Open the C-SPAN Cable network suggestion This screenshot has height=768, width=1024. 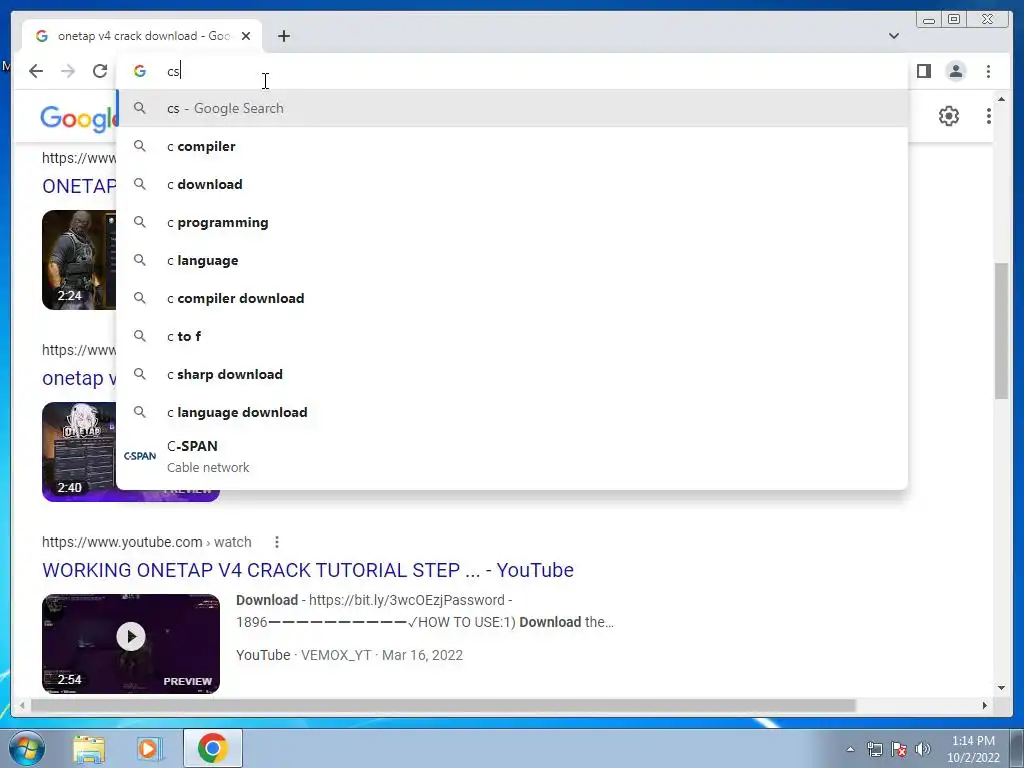[512, 456]
